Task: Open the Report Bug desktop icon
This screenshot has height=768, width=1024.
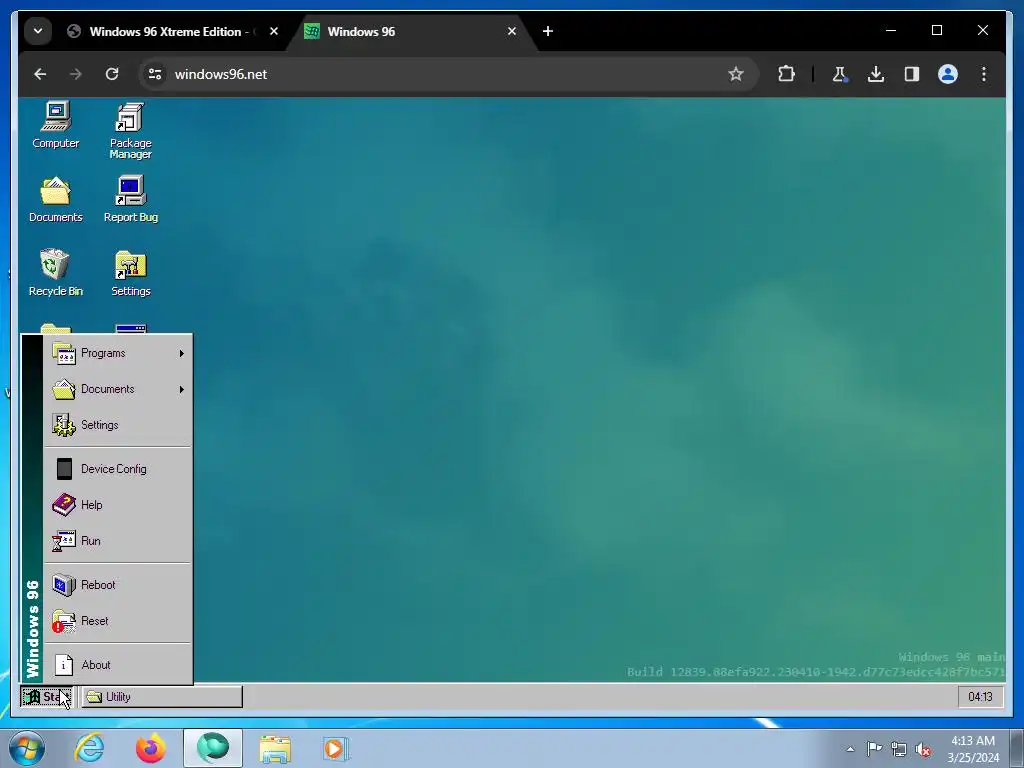Action: 131,200
